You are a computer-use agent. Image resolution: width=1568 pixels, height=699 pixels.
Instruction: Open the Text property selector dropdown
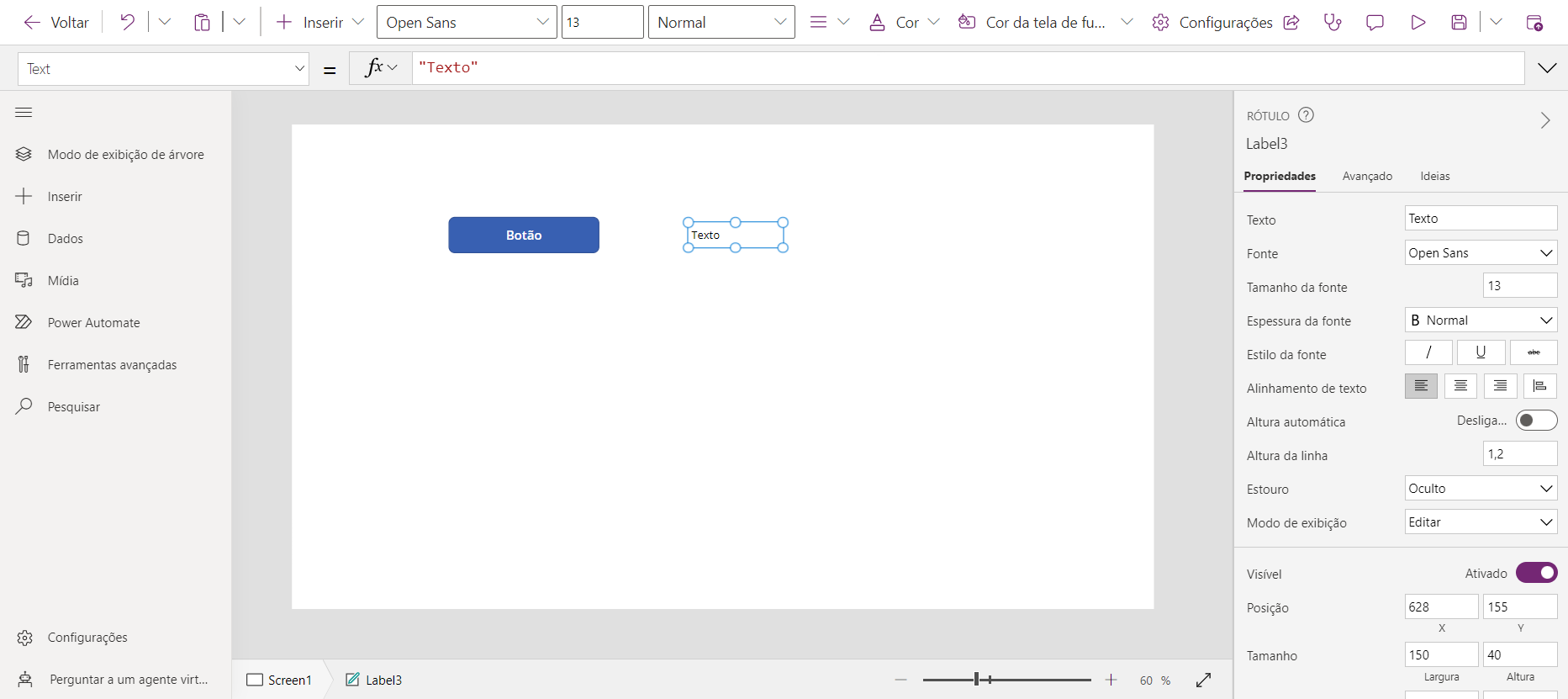pos(163,69)
